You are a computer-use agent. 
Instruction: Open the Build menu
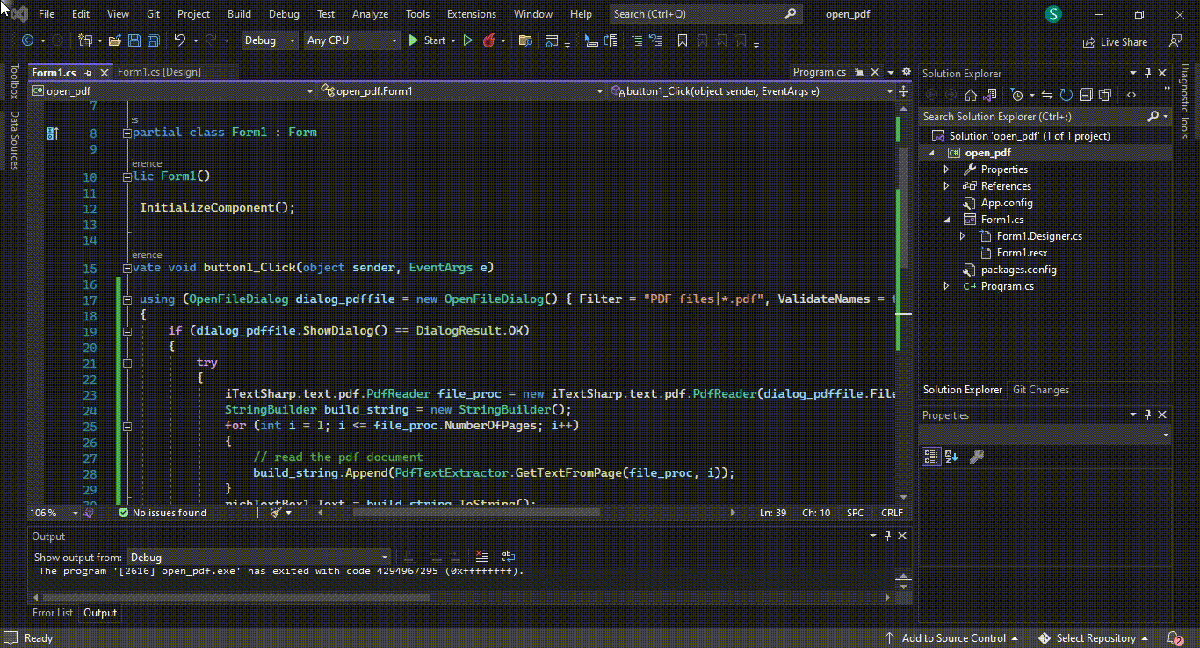[239, 14]
